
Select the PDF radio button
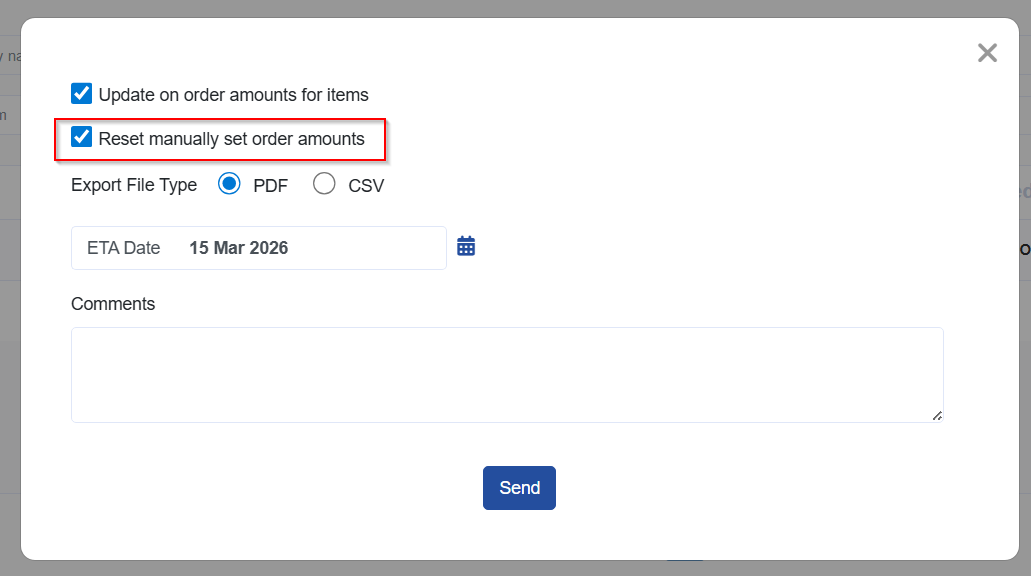(x=229, y=184)
